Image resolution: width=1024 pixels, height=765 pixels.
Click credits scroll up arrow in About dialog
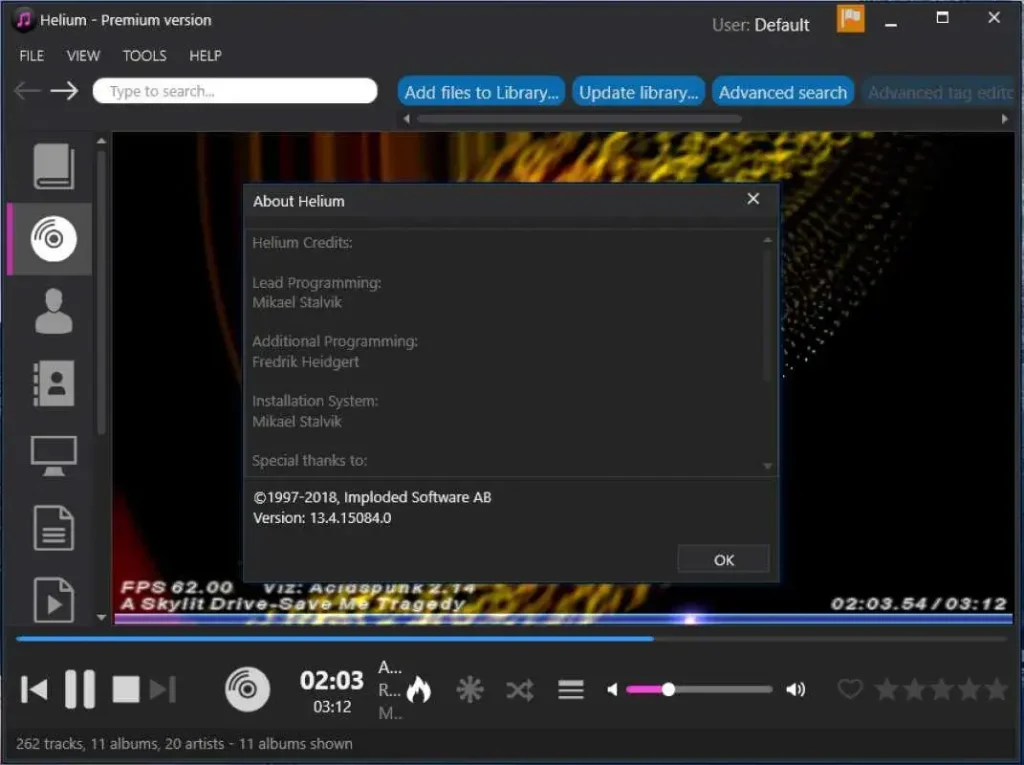click(767, 240)
